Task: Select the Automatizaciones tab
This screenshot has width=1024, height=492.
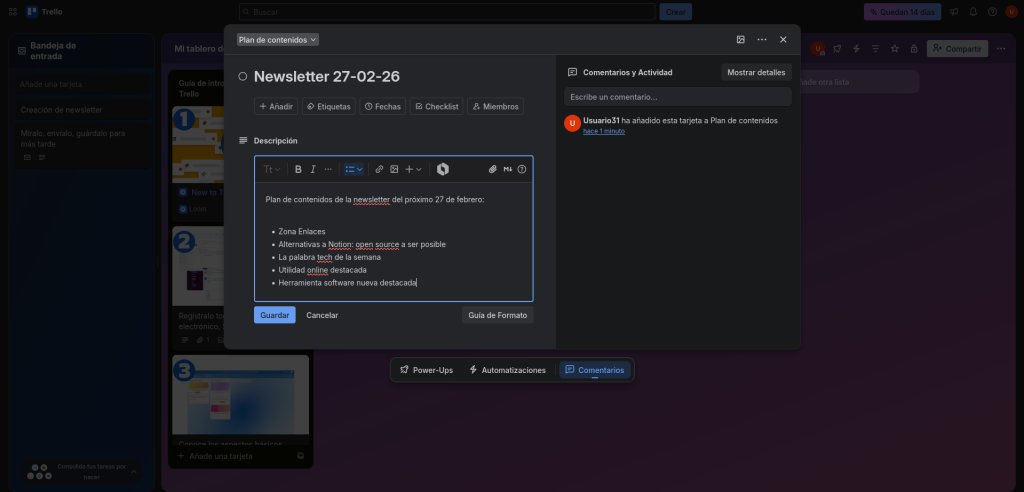Action: click(x=507, y=370)
